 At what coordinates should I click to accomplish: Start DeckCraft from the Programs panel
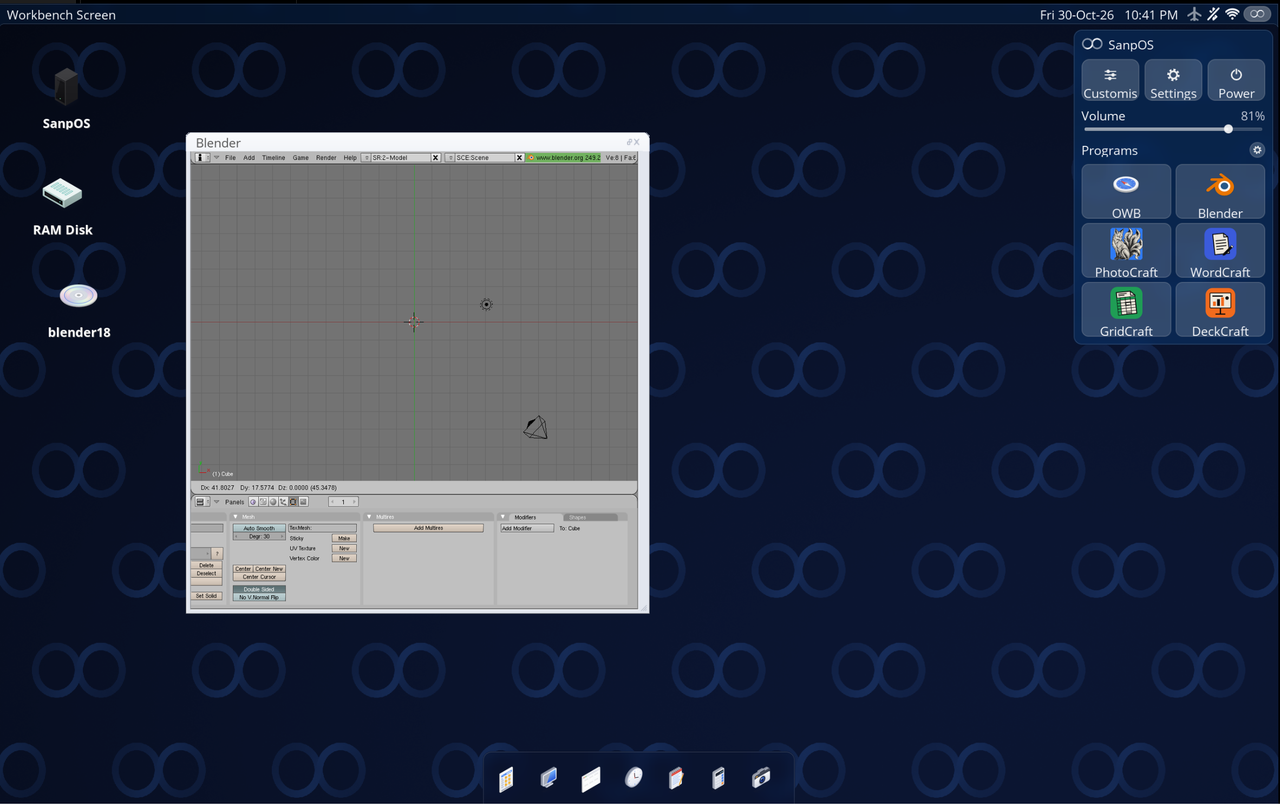click(x=1220, y=309)
